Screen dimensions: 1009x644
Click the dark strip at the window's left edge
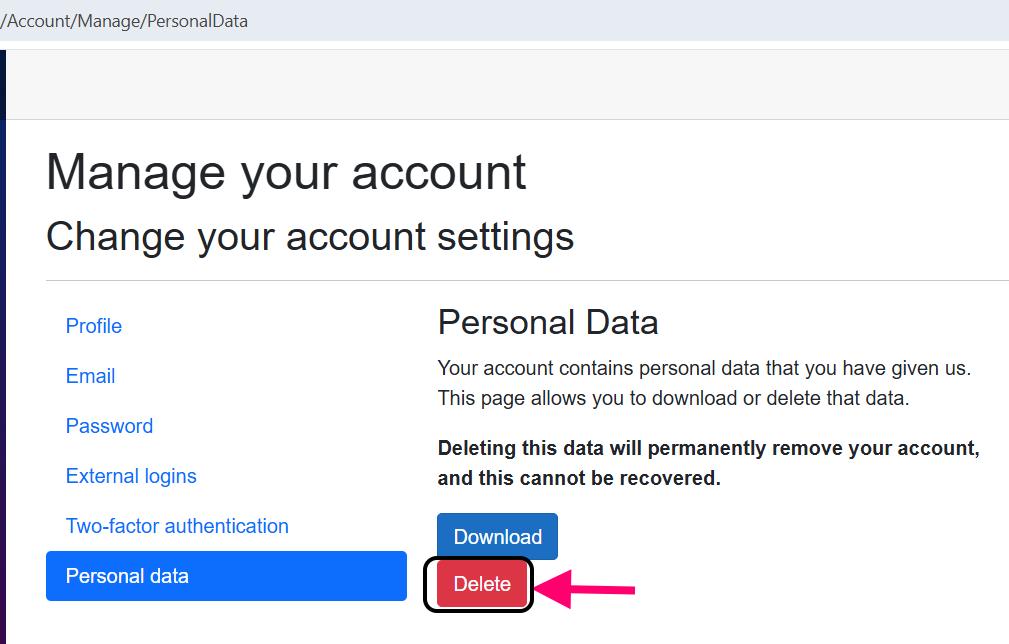click(2, 350)
